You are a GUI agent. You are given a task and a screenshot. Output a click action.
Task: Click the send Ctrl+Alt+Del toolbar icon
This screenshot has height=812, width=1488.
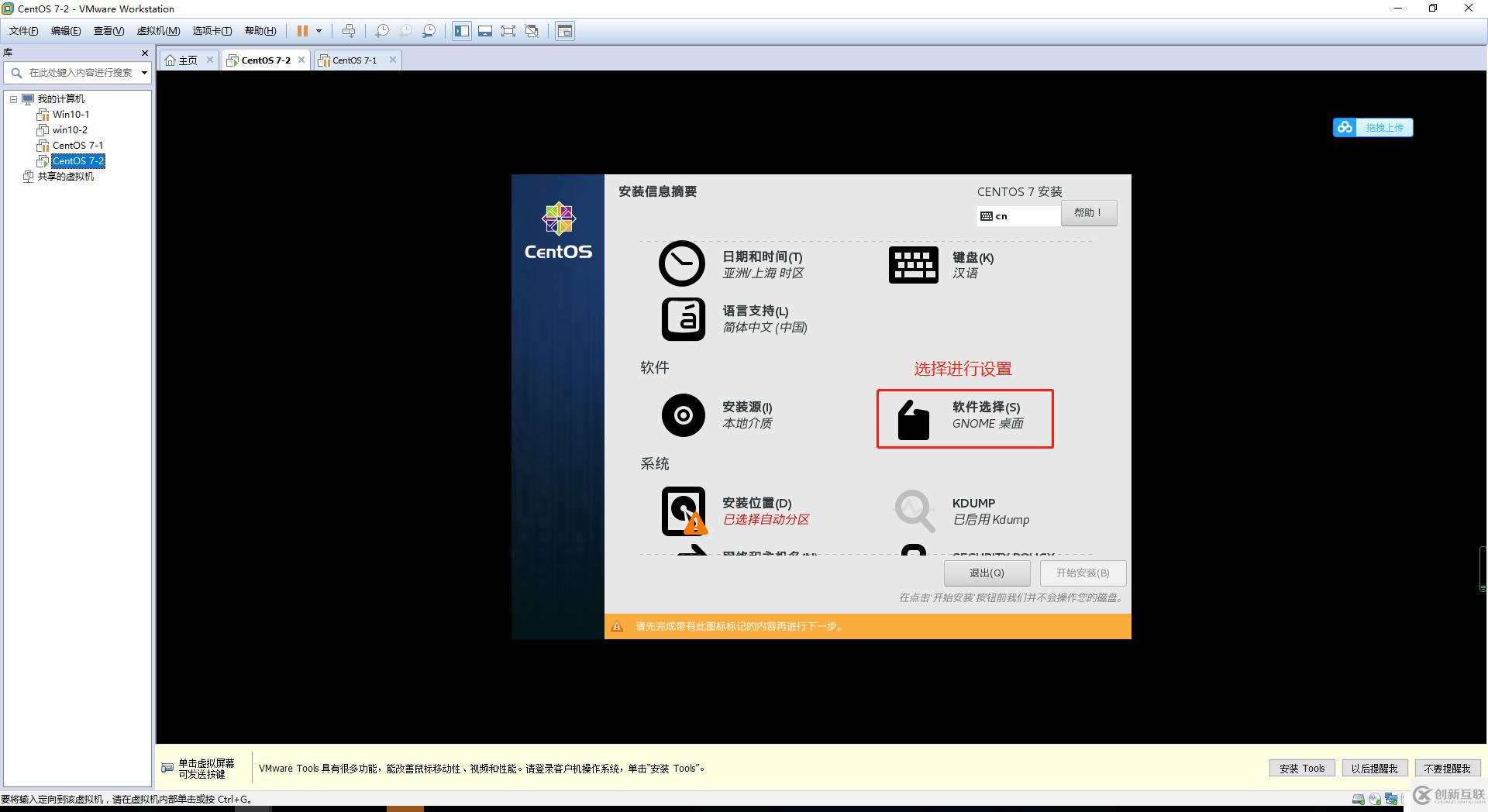tap(349, 31)
